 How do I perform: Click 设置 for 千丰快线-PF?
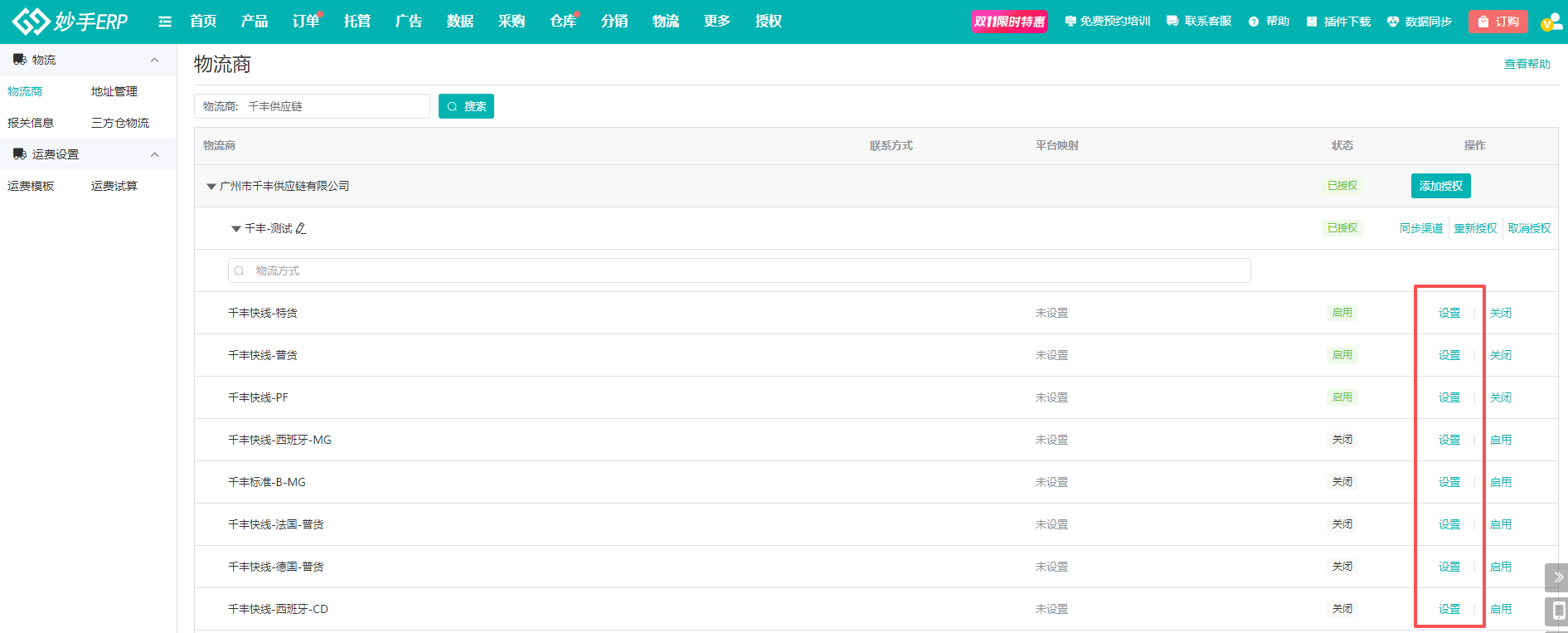(1449, 397)
